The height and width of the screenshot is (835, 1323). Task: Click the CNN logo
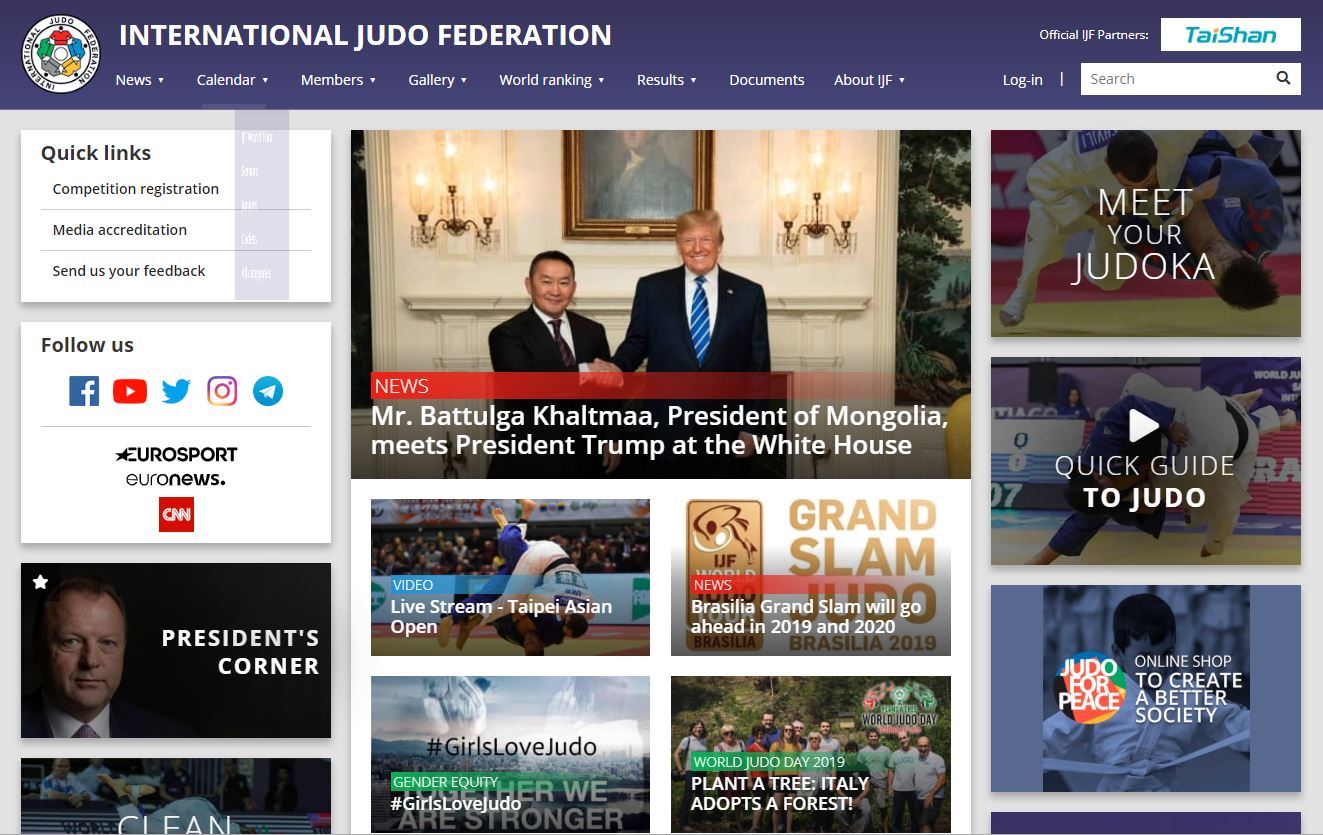(x=176, y=515)
